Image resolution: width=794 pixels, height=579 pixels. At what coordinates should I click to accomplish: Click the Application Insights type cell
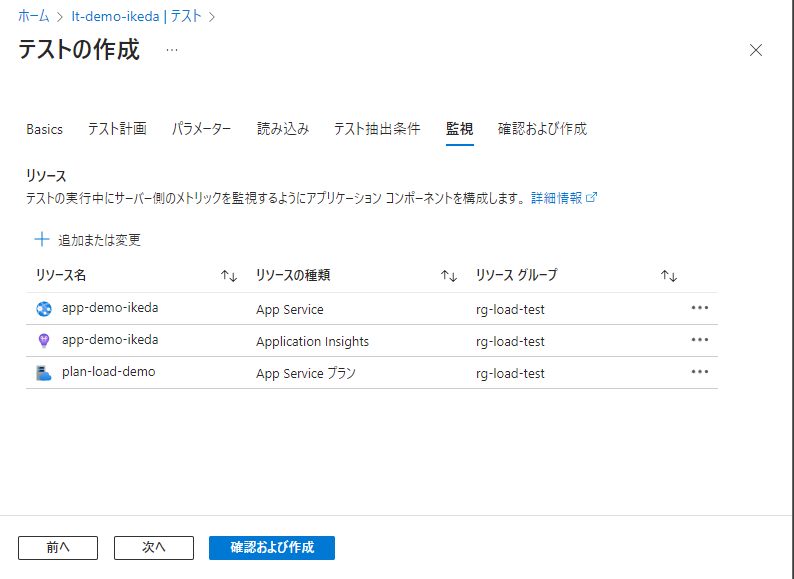click(312, 341)
